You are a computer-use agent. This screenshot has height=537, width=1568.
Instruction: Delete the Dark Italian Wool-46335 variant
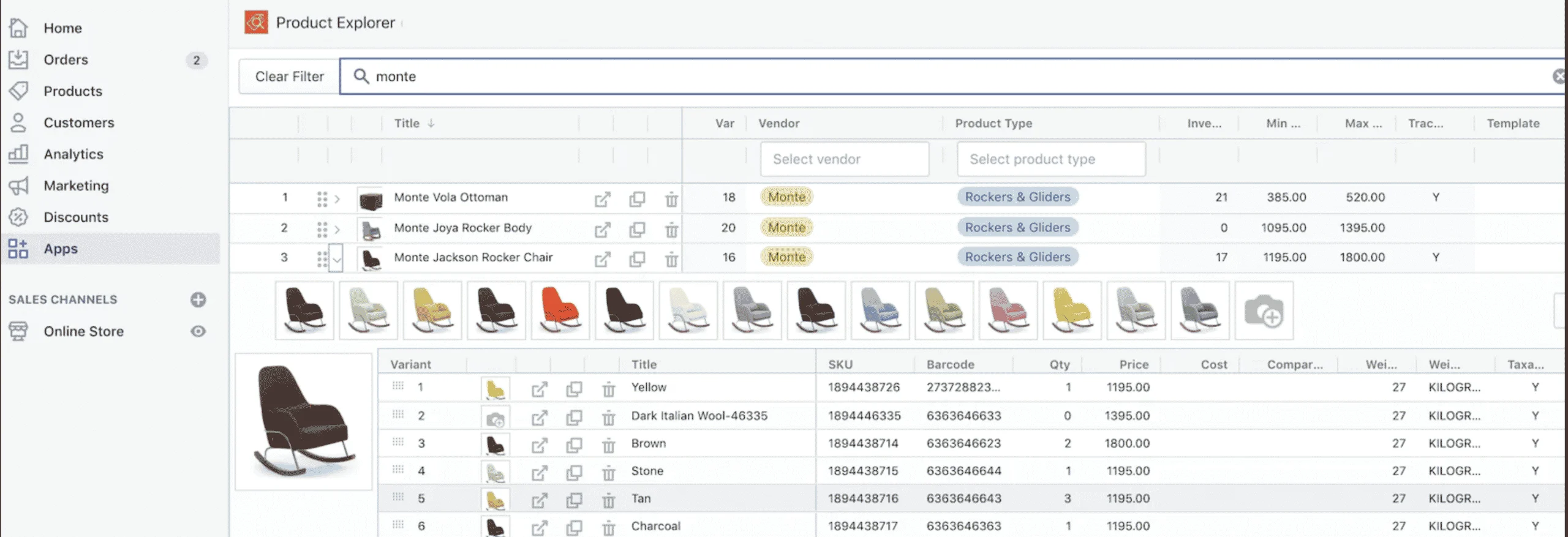608,419
